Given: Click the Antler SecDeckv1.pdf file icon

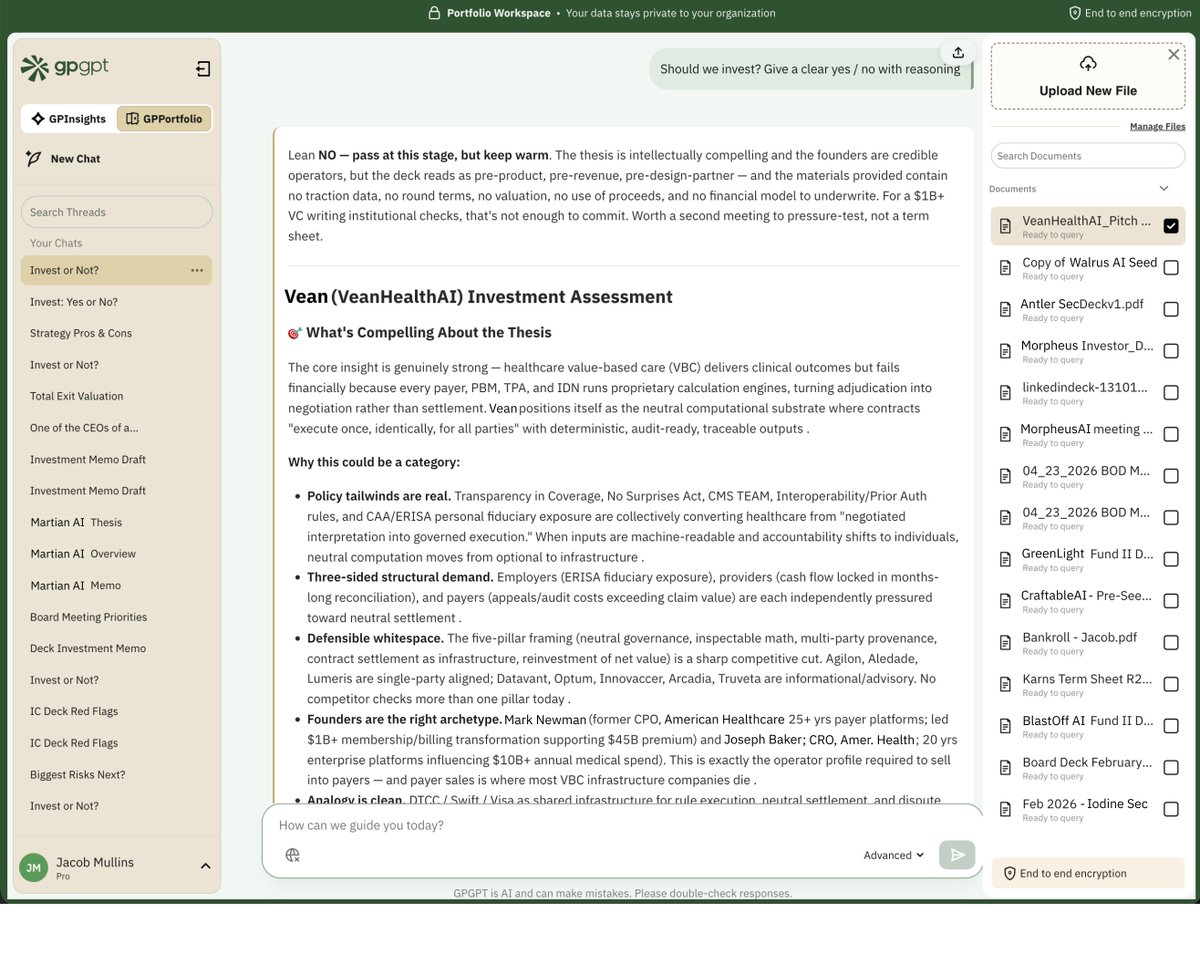Looking at the screenshot, I should coord(1006,309).
